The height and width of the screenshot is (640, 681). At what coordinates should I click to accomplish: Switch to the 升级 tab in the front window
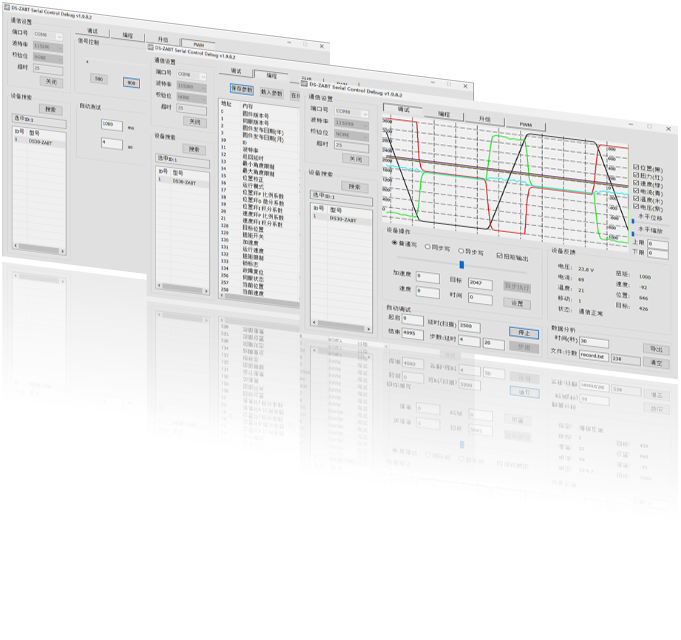coord(484,118)
